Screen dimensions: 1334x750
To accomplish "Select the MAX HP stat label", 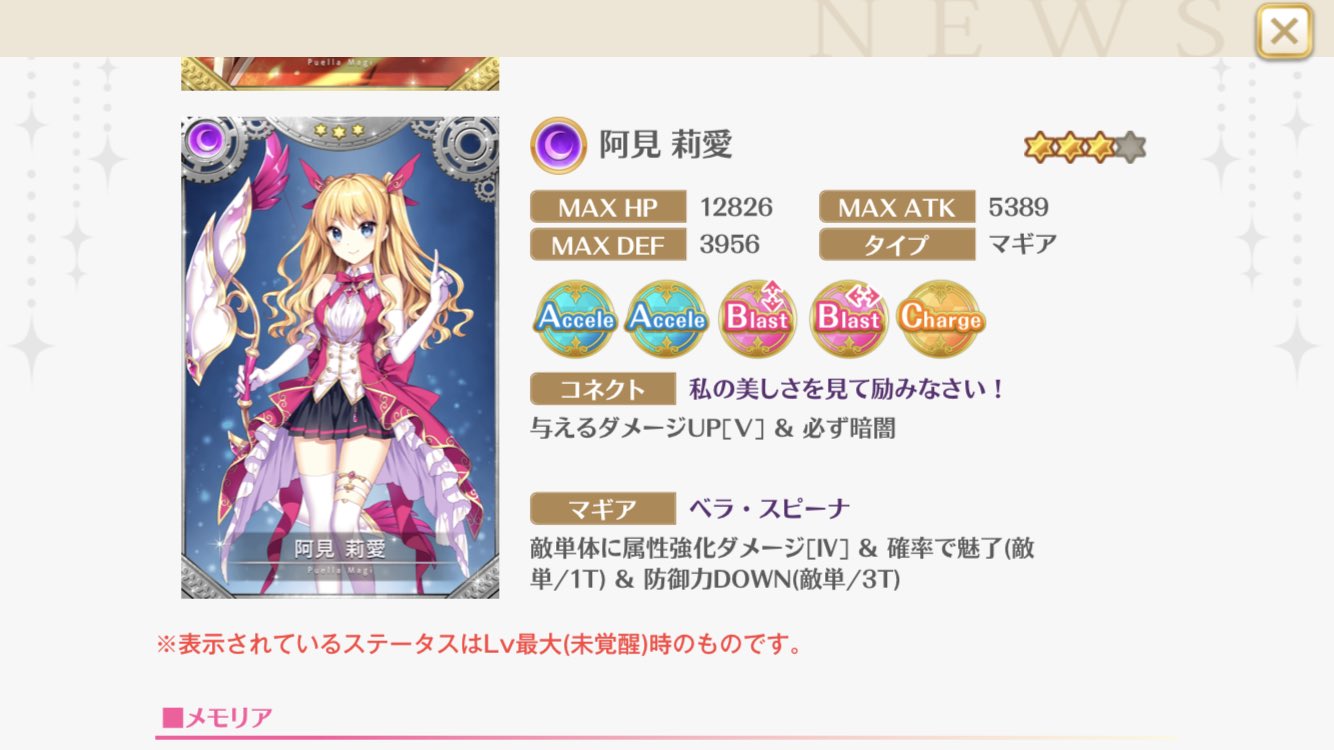I will [x=608, y=207].
